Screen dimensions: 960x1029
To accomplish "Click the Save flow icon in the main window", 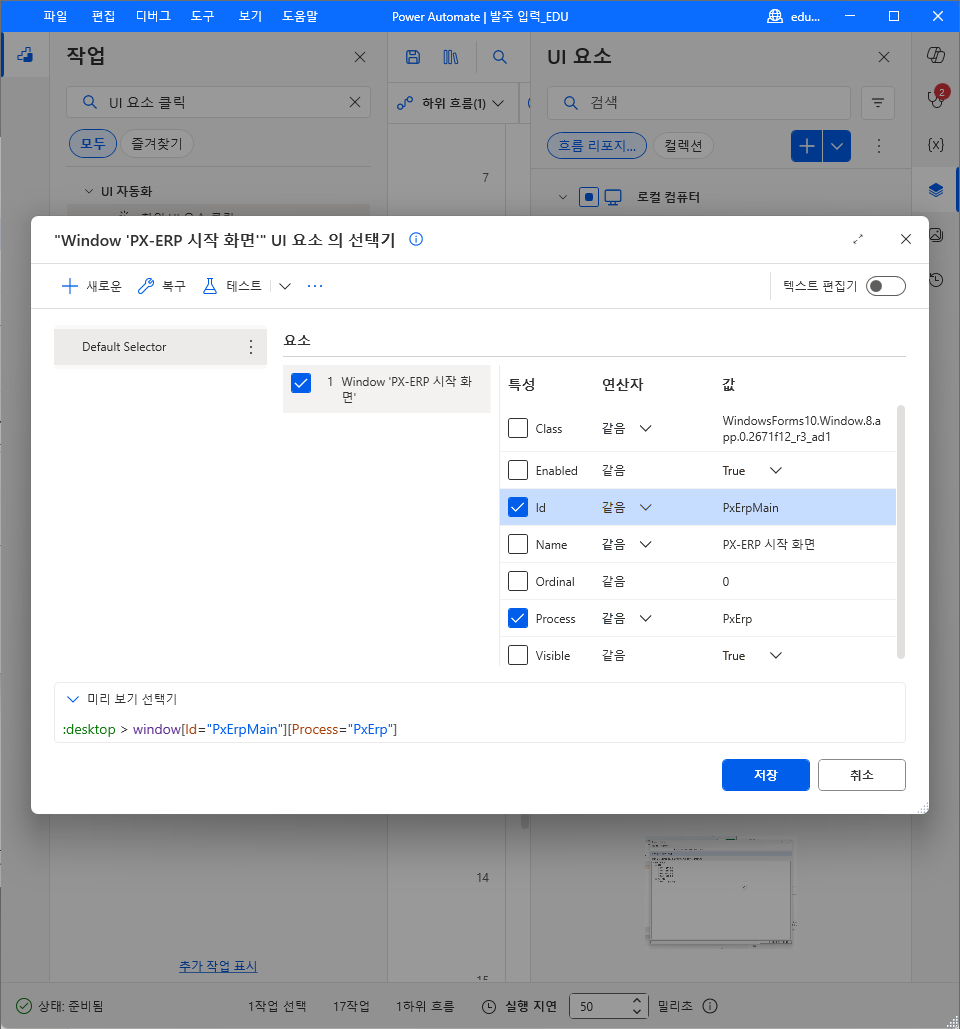I will [x=413, y=57].
